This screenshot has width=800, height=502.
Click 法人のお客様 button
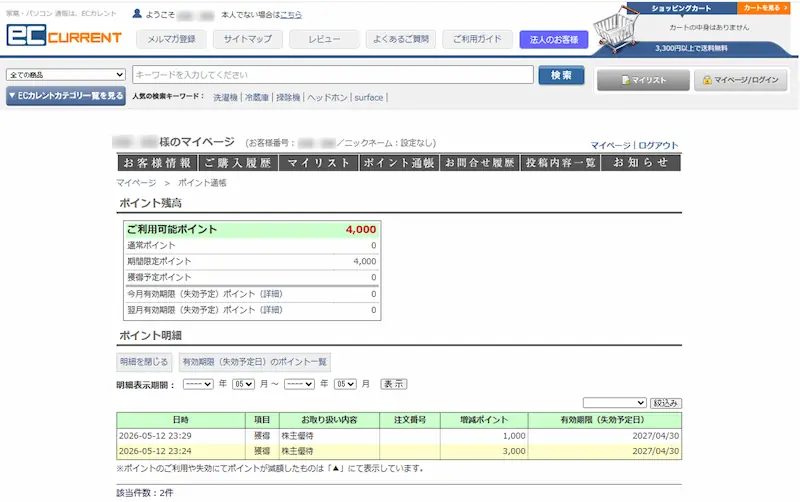554,39
